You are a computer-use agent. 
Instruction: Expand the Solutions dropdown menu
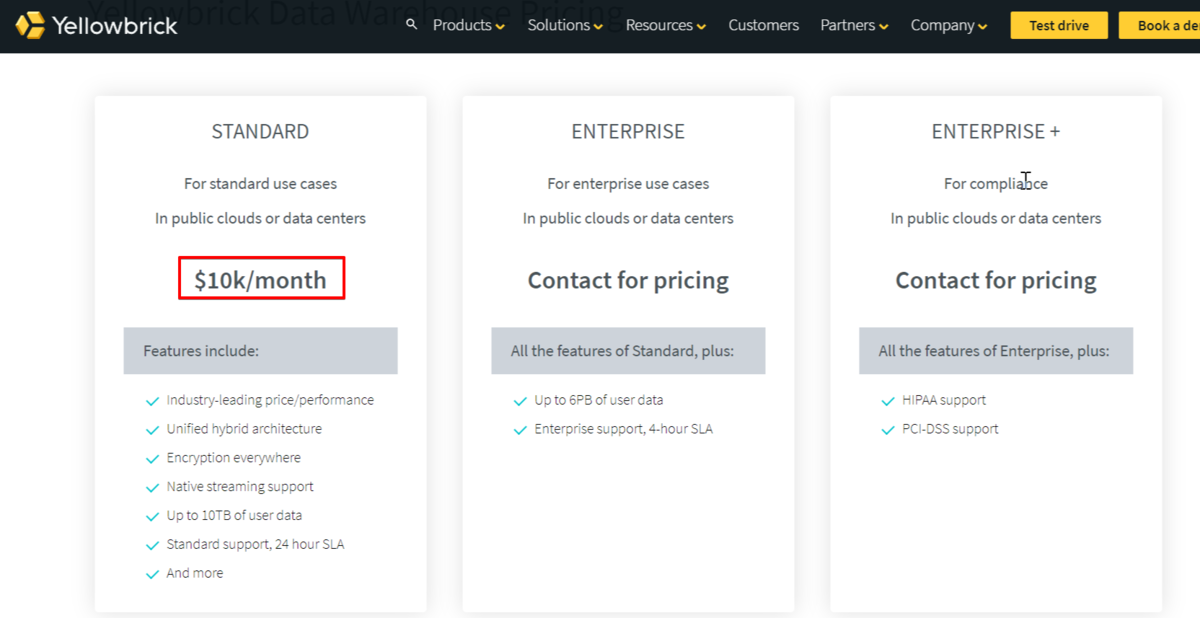(x=565, y=25)
